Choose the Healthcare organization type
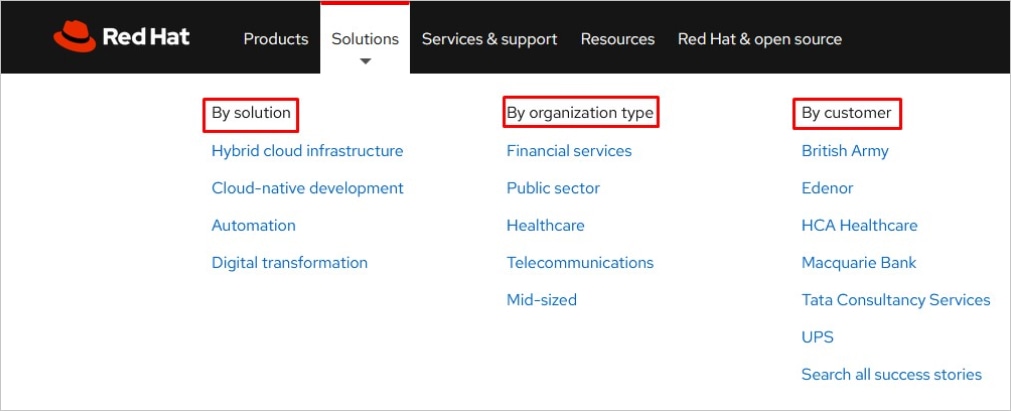Image resolution: width=1011 pixels, height=411 pixels. (545, 225)
